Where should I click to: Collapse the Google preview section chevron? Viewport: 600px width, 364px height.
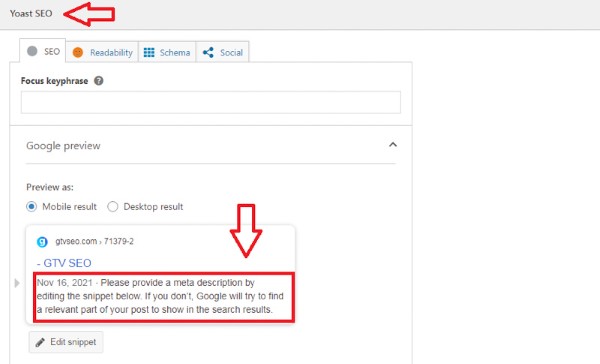(x=393, y=145)
